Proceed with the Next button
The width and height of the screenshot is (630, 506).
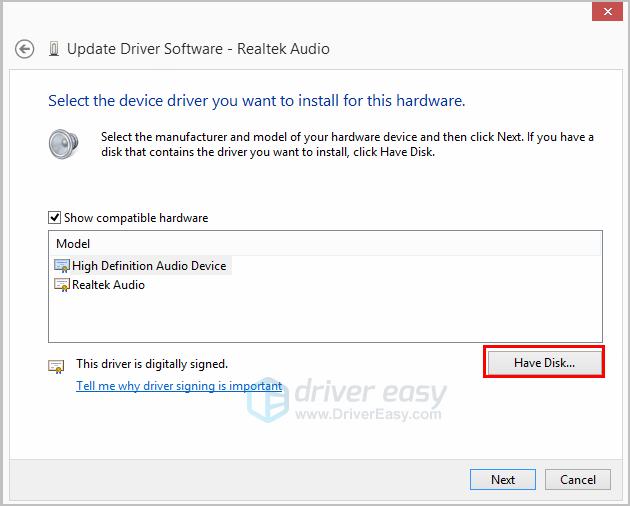pyautogui.click(x=503, y=479)
